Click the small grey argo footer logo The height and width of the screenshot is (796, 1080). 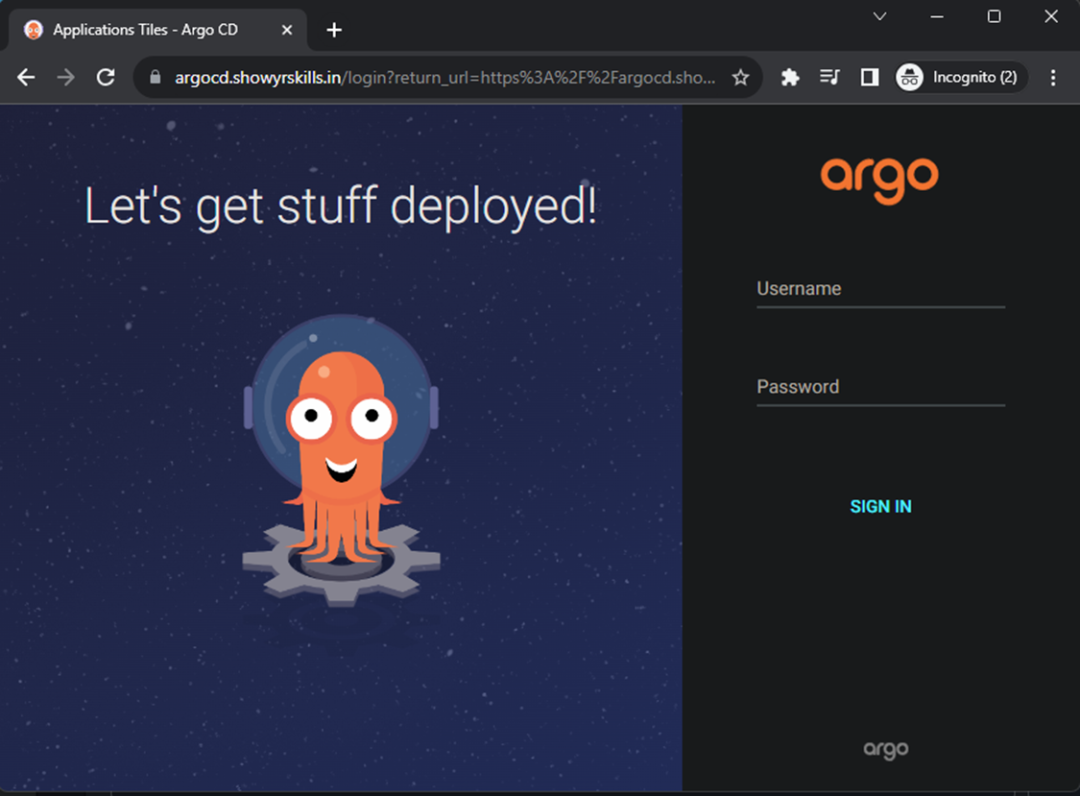(x=886, y=749)
